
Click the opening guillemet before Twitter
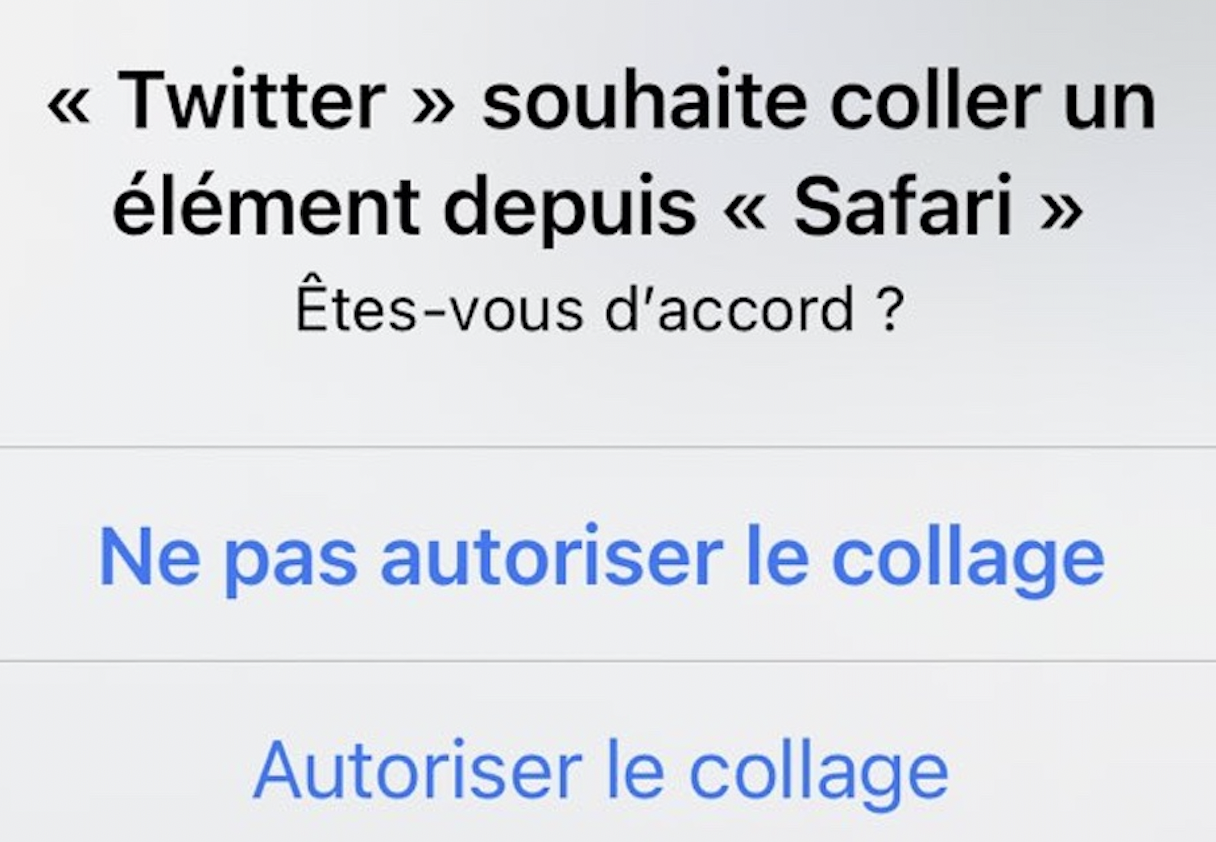(x=69, y=106)
